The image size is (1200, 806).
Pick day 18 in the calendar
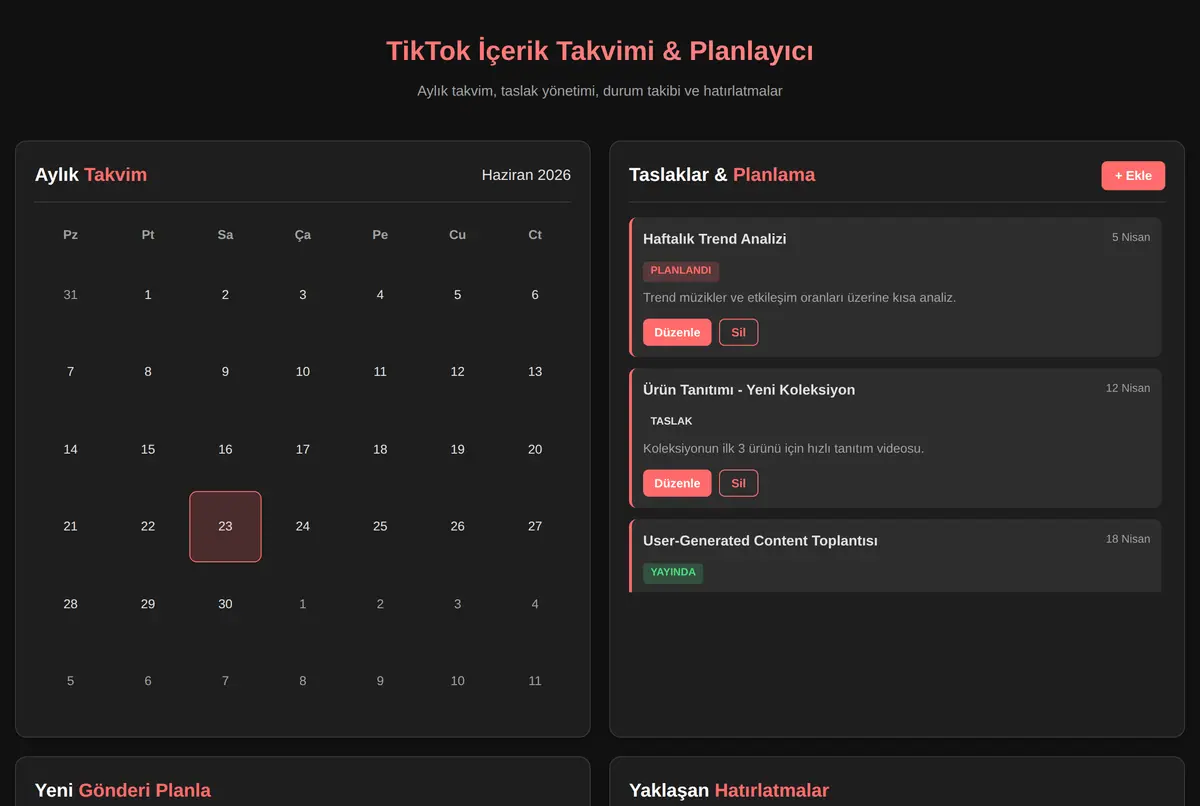pos(380,449)
